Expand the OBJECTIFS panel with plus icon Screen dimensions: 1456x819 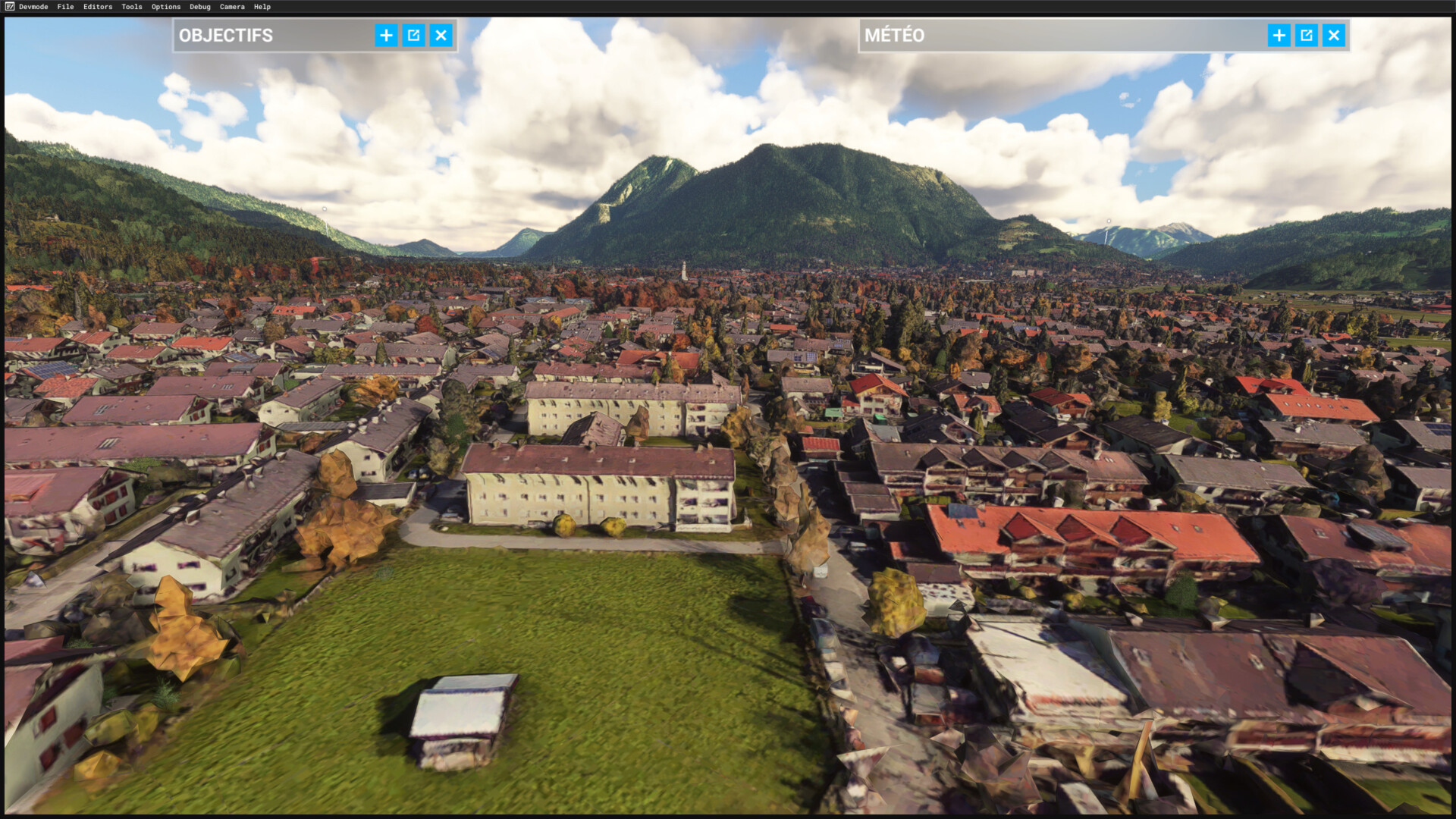pos(386,35)
